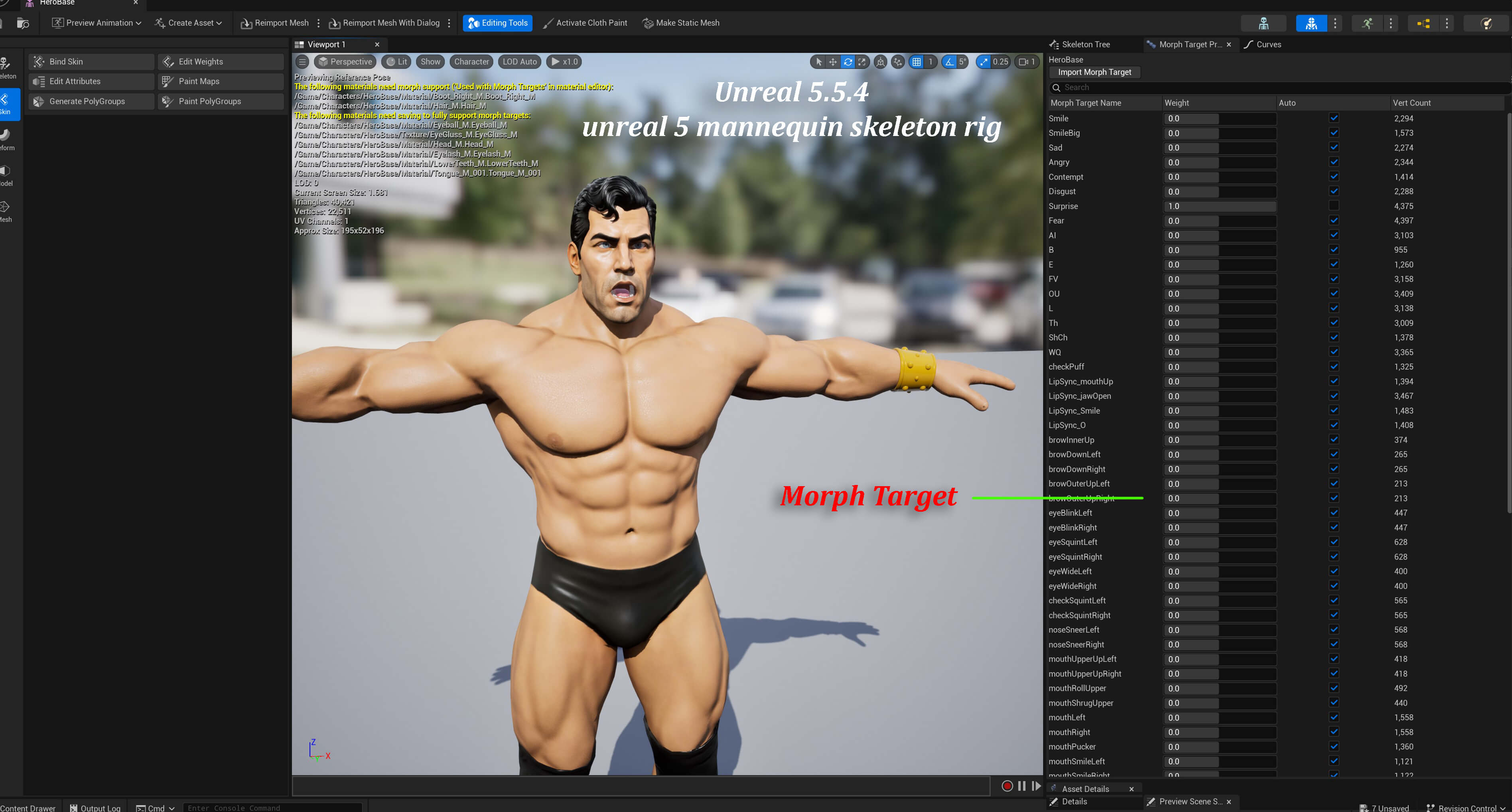Toggle the Editing Tools button
The image size is (1512, 812).
(498, 23)
